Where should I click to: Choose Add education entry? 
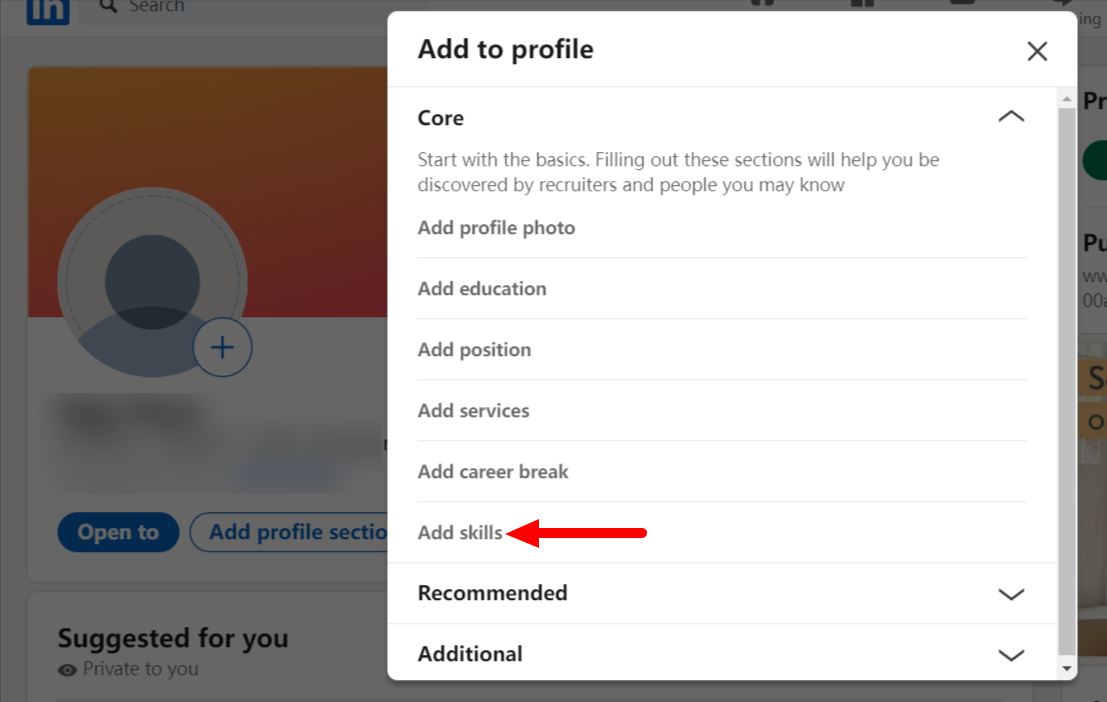coord(482,289)
